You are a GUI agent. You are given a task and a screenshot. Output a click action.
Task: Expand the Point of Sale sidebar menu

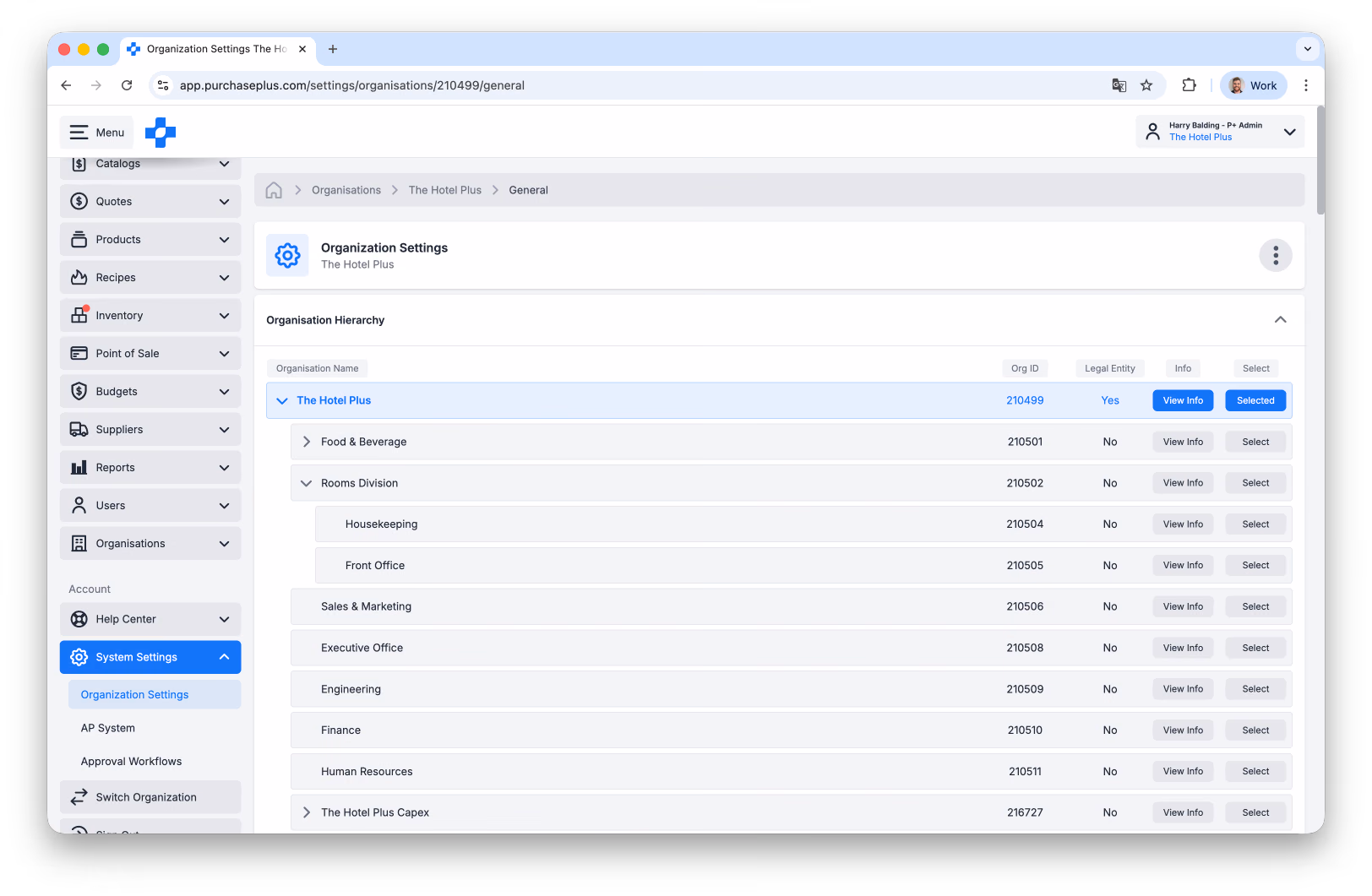150,354
